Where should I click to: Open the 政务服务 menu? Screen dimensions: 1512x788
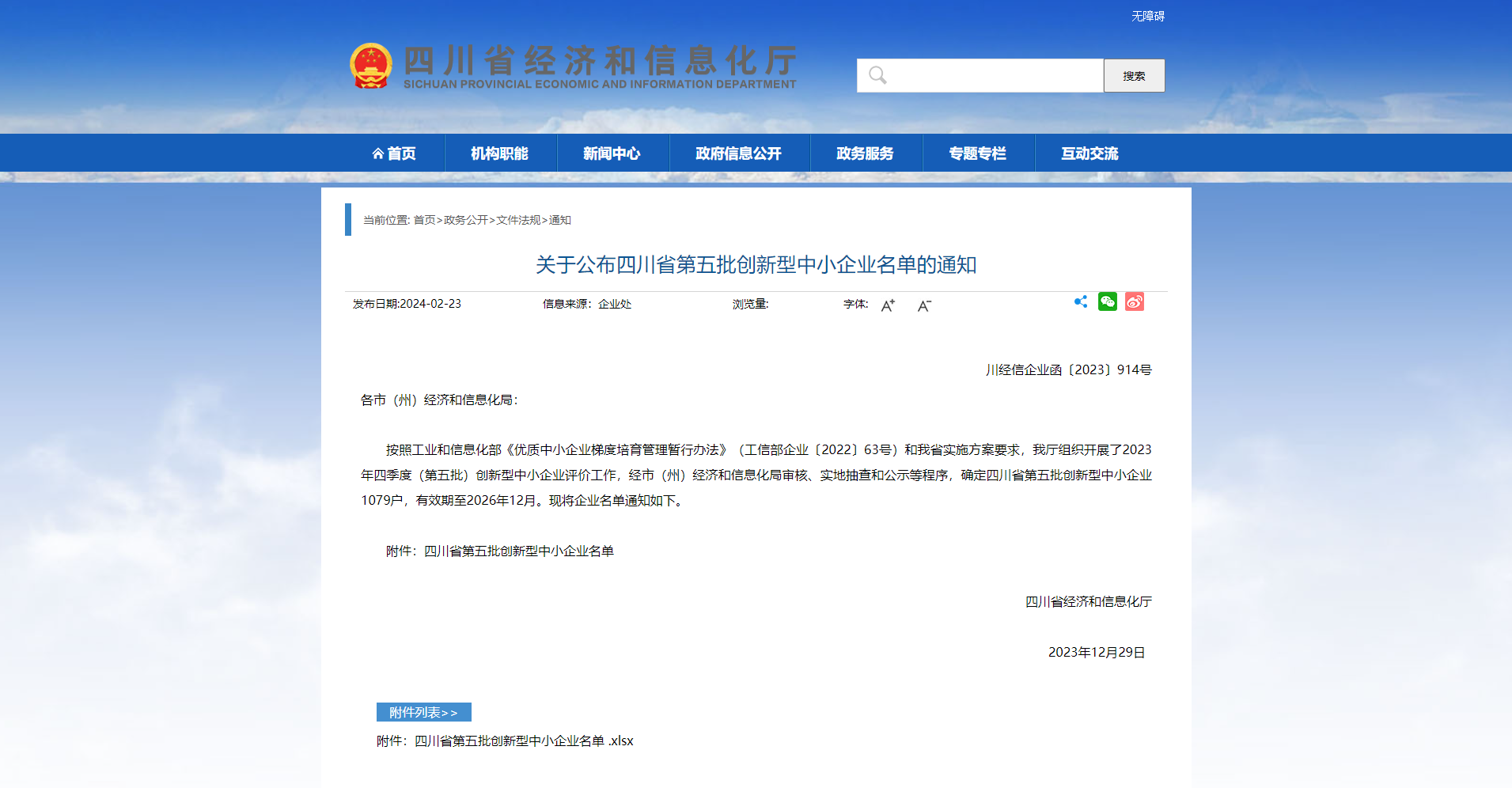coord(866,153)
